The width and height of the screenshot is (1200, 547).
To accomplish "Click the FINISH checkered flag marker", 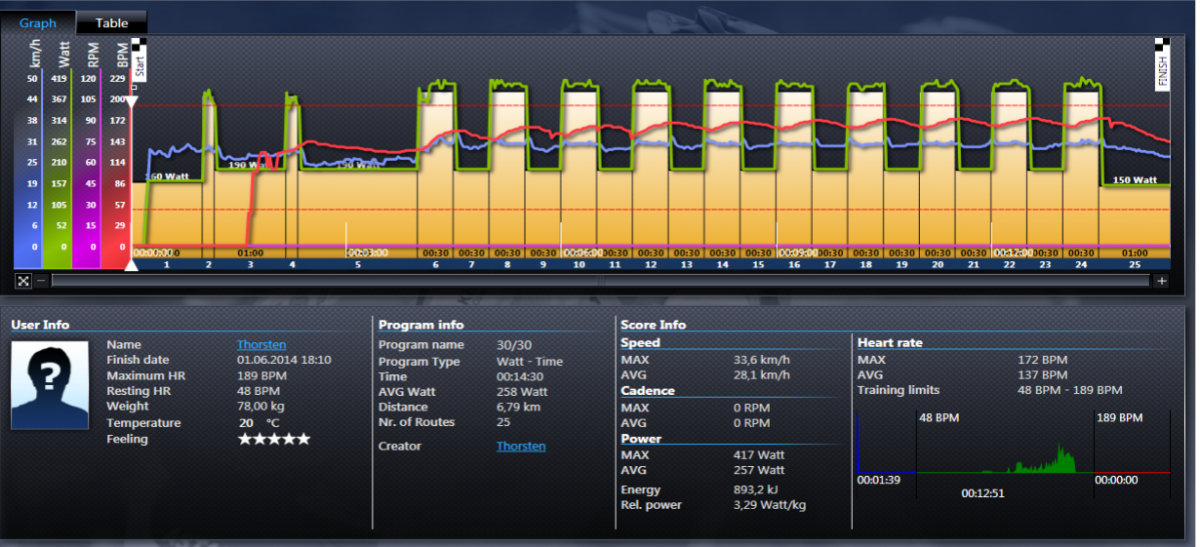I will (x=1162, y=66).
